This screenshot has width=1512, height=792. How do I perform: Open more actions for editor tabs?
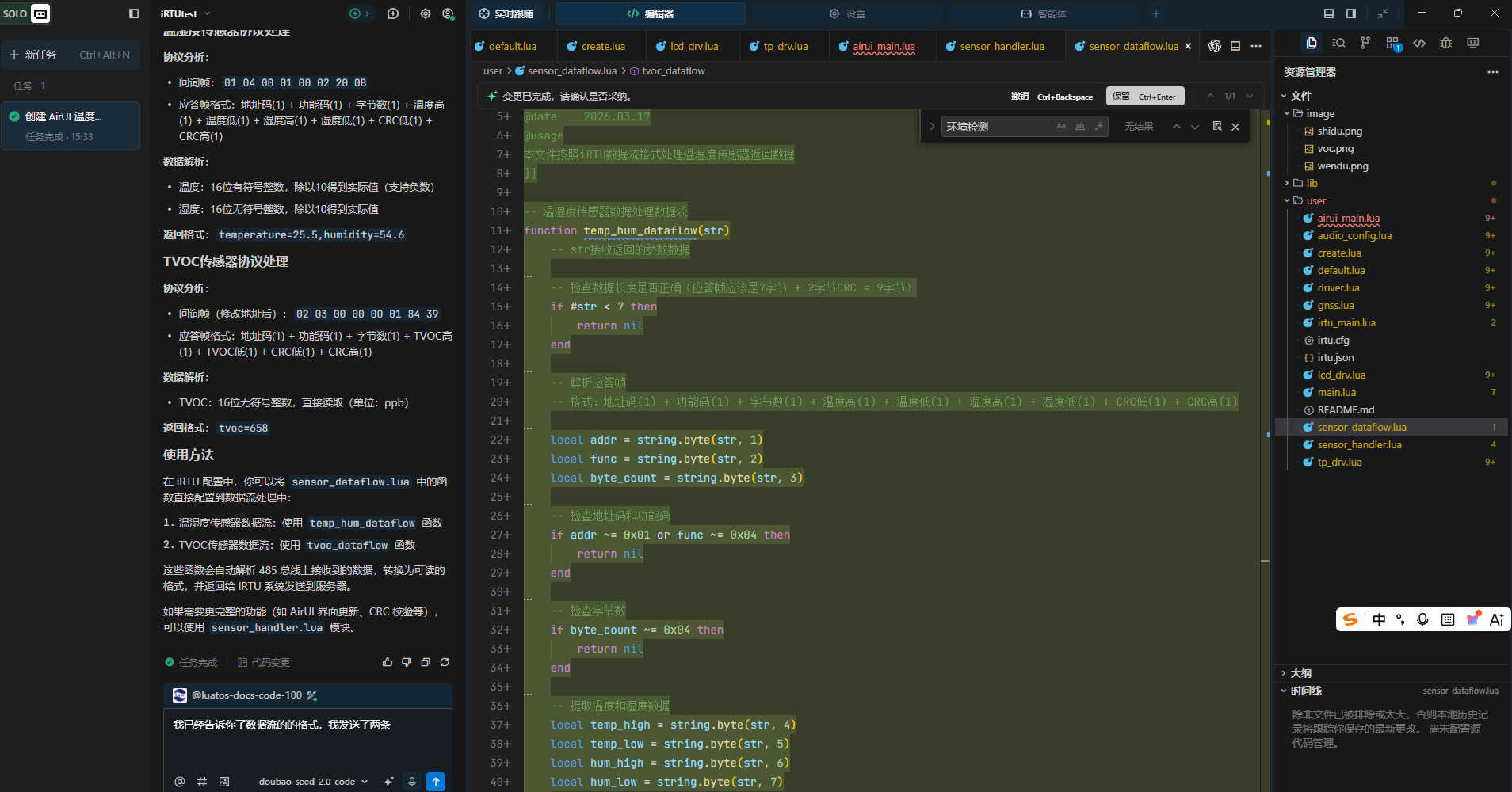1256,46
